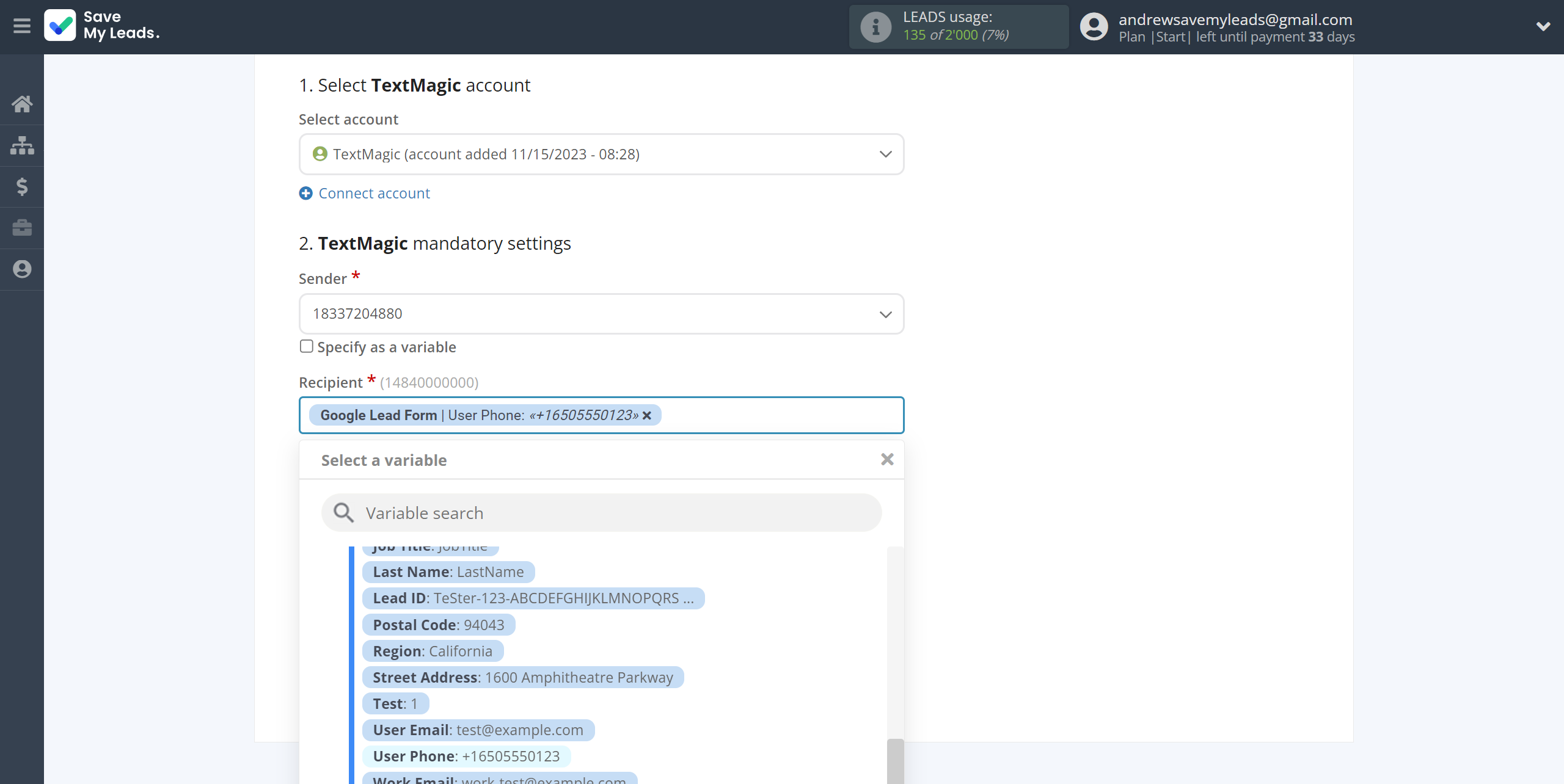The height and width of the screenshot is (784, 1564).
Task: Select the Test: 1 variable
Action: [x=395, y=704]
